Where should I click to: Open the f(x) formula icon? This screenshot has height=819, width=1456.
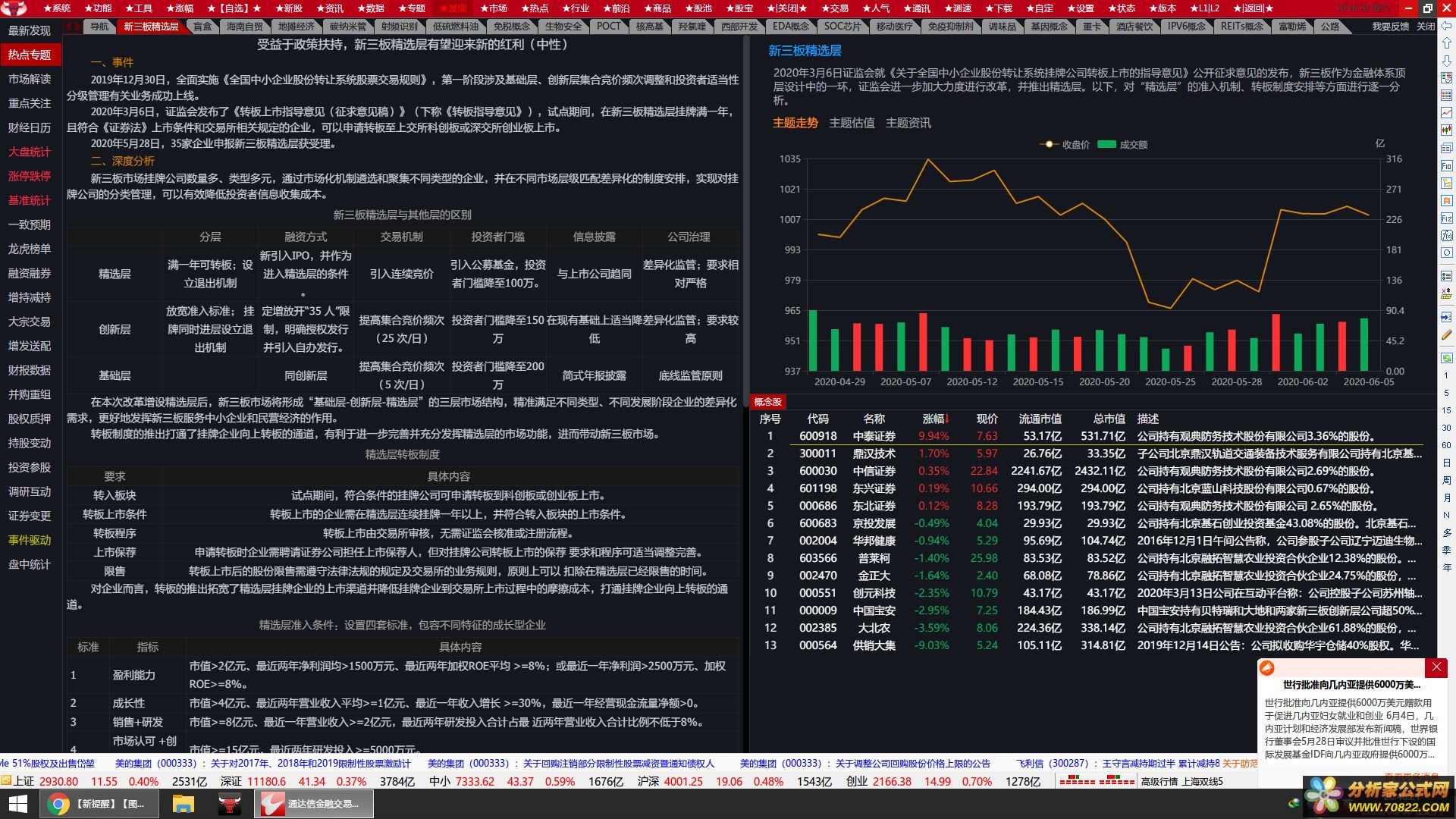[1447, 236]
